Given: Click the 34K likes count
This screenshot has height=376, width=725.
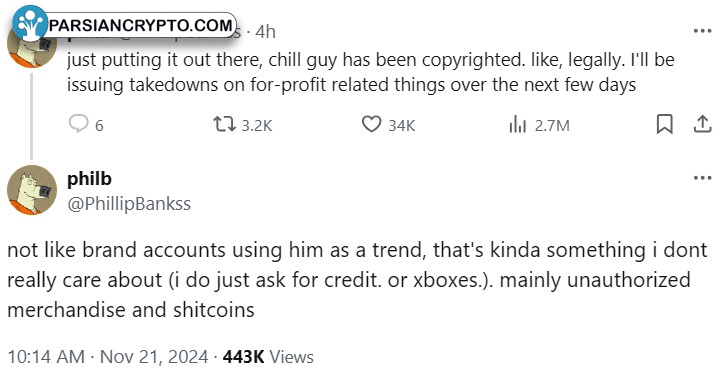Looking at the screenshot, I should [402, 126].
